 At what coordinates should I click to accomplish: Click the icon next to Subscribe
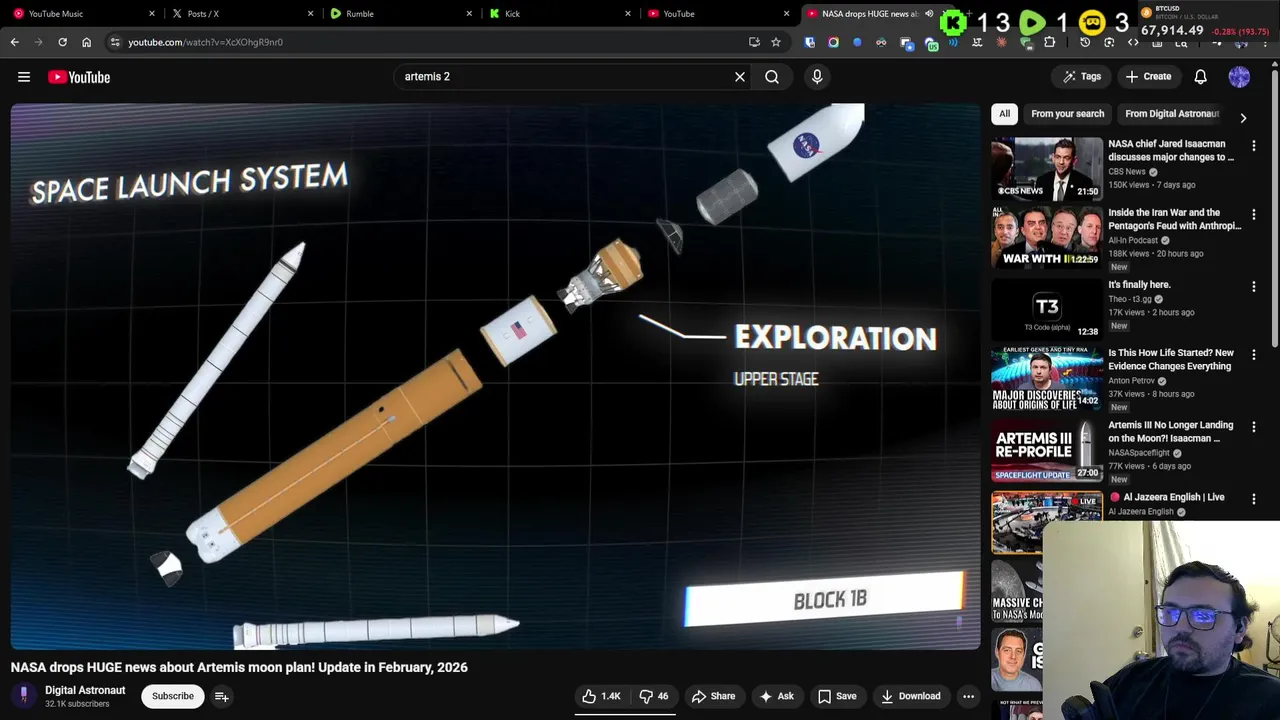click(x=222, y=697)
